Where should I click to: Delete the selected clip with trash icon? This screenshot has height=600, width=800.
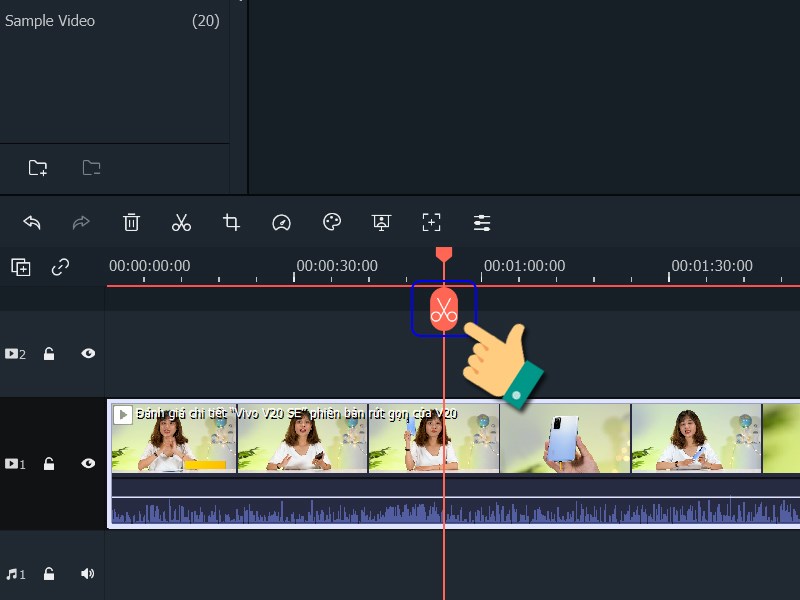coord(131,222)
